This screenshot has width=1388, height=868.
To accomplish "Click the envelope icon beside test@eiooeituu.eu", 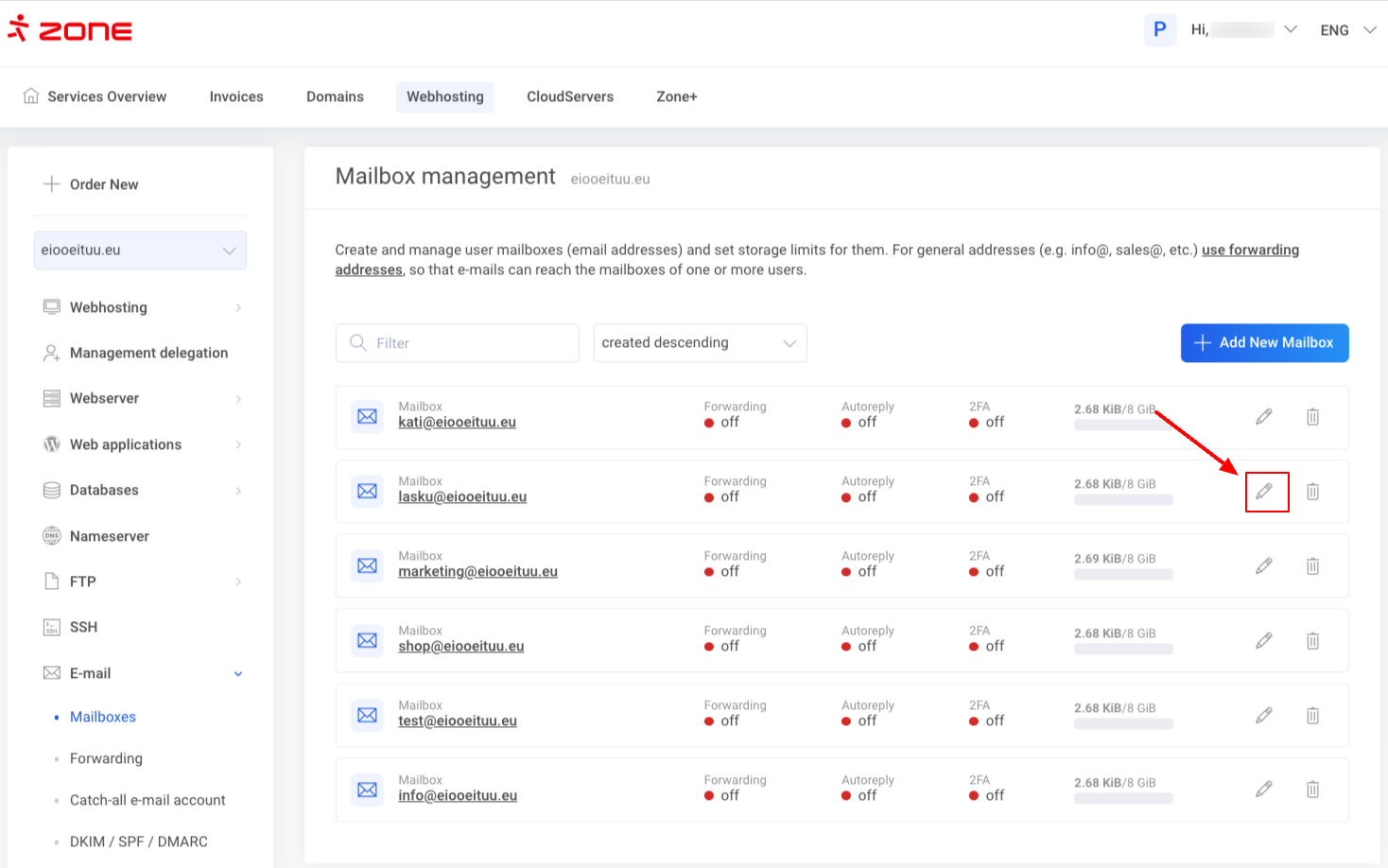I will tap(368, 716).
